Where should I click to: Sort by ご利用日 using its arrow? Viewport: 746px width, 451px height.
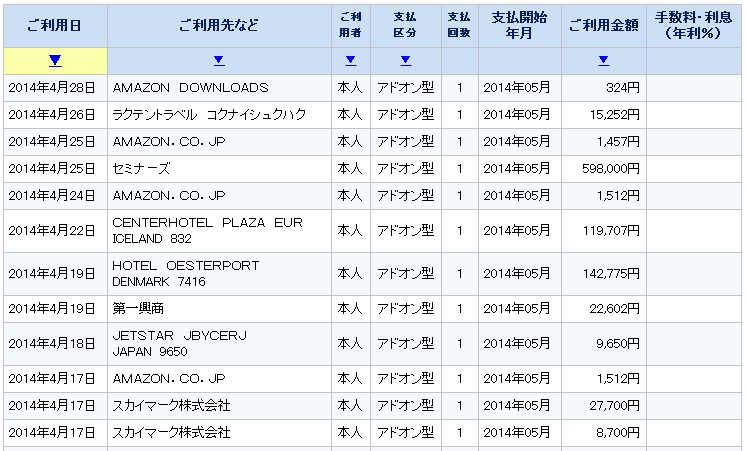[55, 60]
